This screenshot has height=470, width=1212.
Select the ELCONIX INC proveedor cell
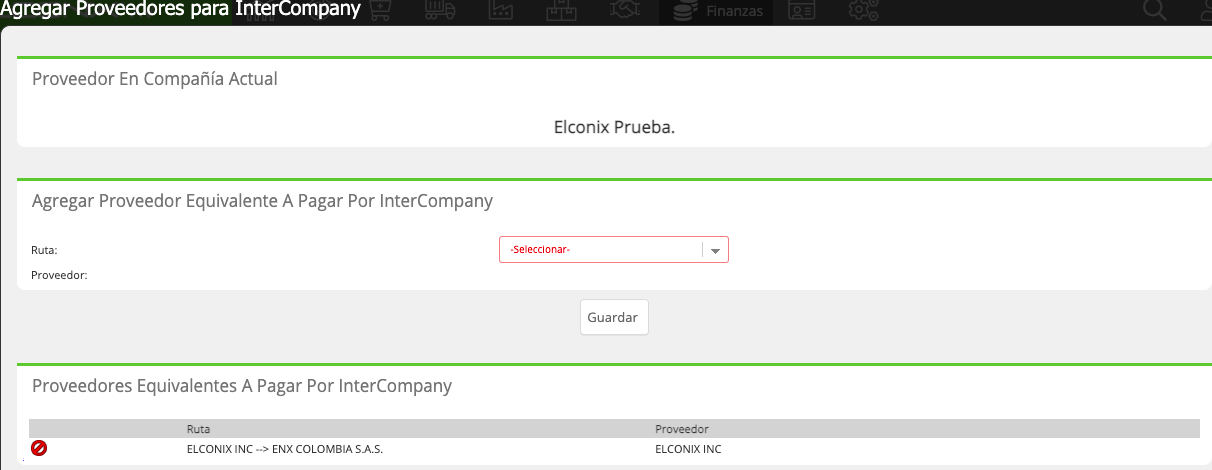tap(688, 449)
